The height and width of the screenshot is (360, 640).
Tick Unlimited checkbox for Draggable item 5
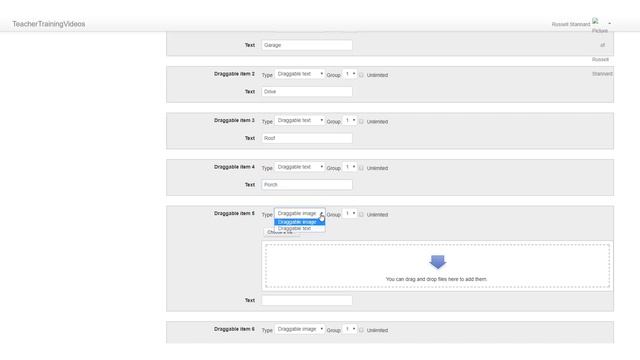click(x=361, y=215)
